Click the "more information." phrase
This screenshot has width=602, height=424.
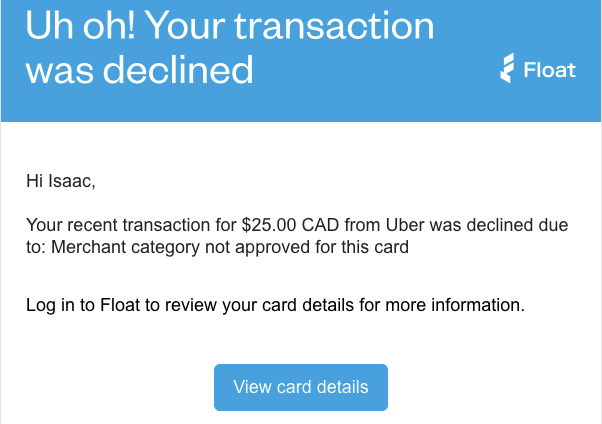[455, 305]
